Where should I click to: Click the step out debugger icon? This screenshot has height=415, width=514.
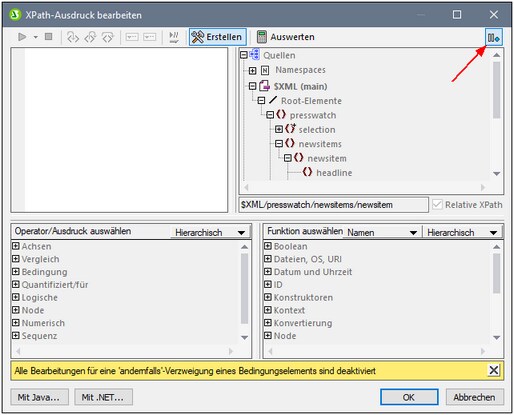coord(90,37)
